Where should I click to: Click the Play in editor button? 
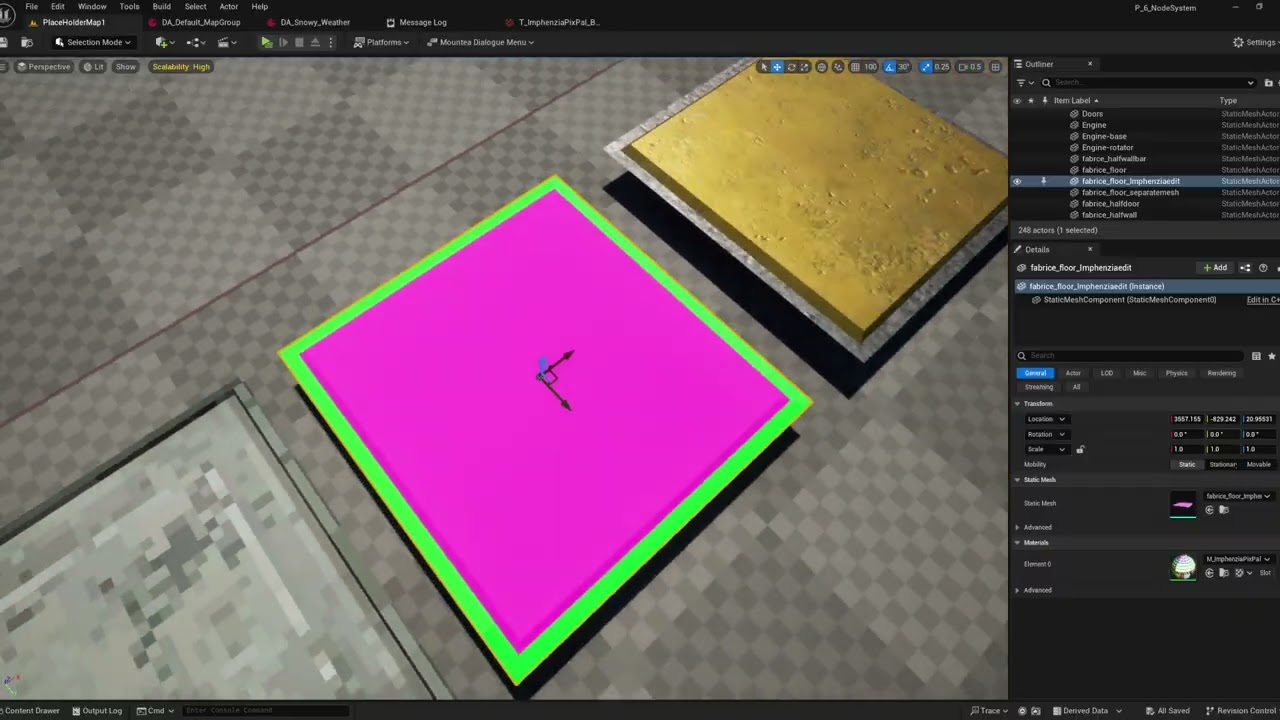tap(266, 42)
